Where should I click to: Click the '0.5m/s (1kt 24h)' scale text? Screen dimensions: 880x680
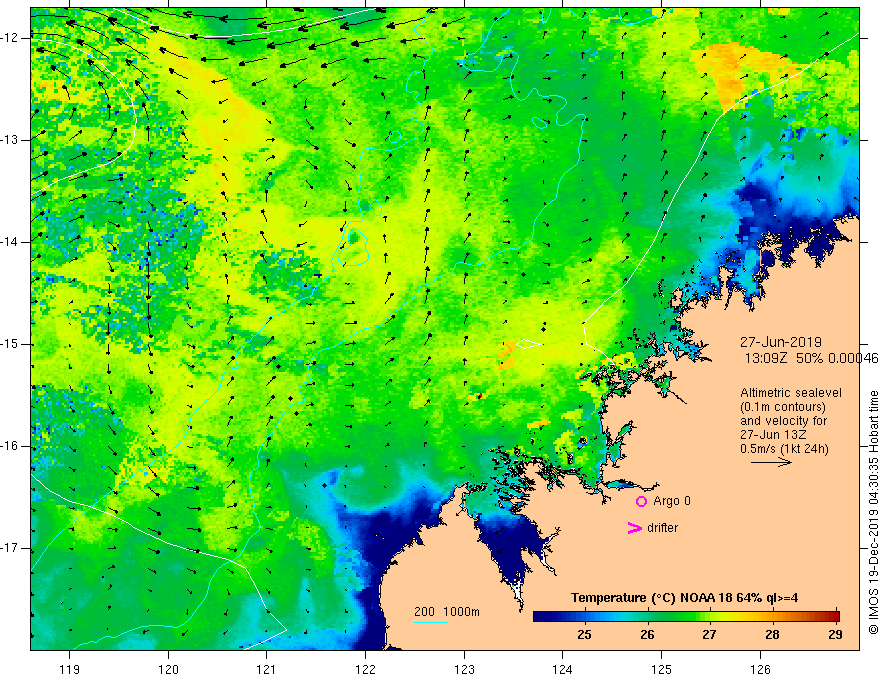[784, 449]
